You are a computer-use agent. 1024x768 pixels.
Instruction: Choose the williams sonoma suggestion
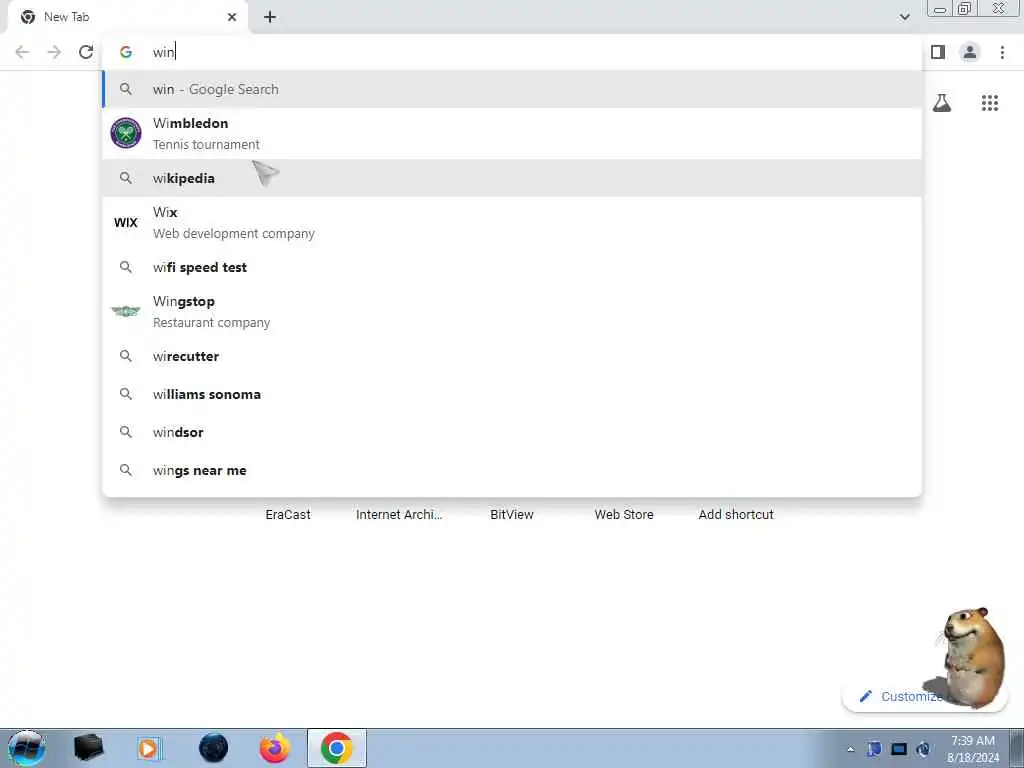coord(512,394)
